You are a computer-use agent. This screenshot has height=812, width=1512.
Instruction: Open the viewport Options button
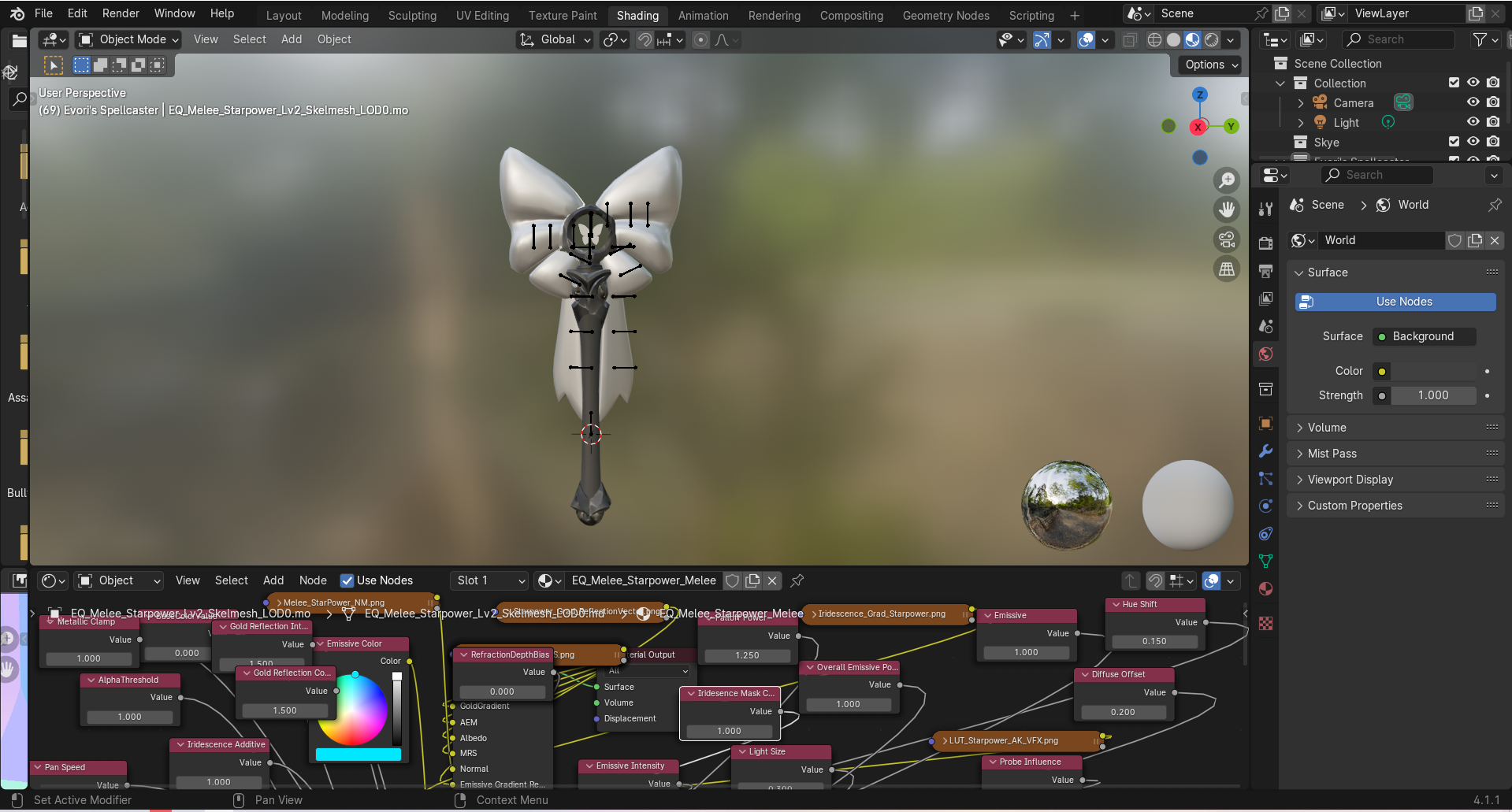pyautogui.click(x=1211, y=65)
